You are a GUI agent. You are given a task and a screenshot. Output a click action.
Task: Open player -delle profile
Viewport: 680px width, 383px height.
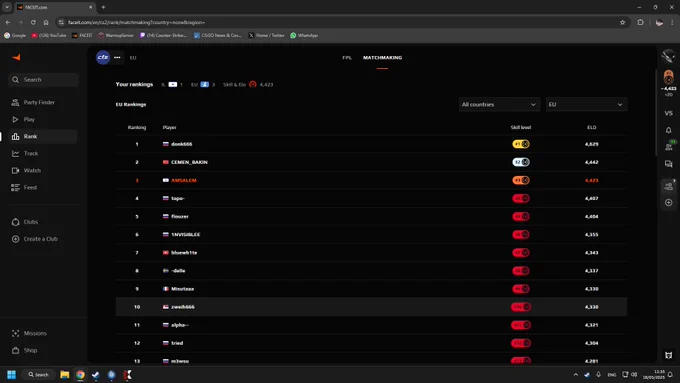[178, 271]
